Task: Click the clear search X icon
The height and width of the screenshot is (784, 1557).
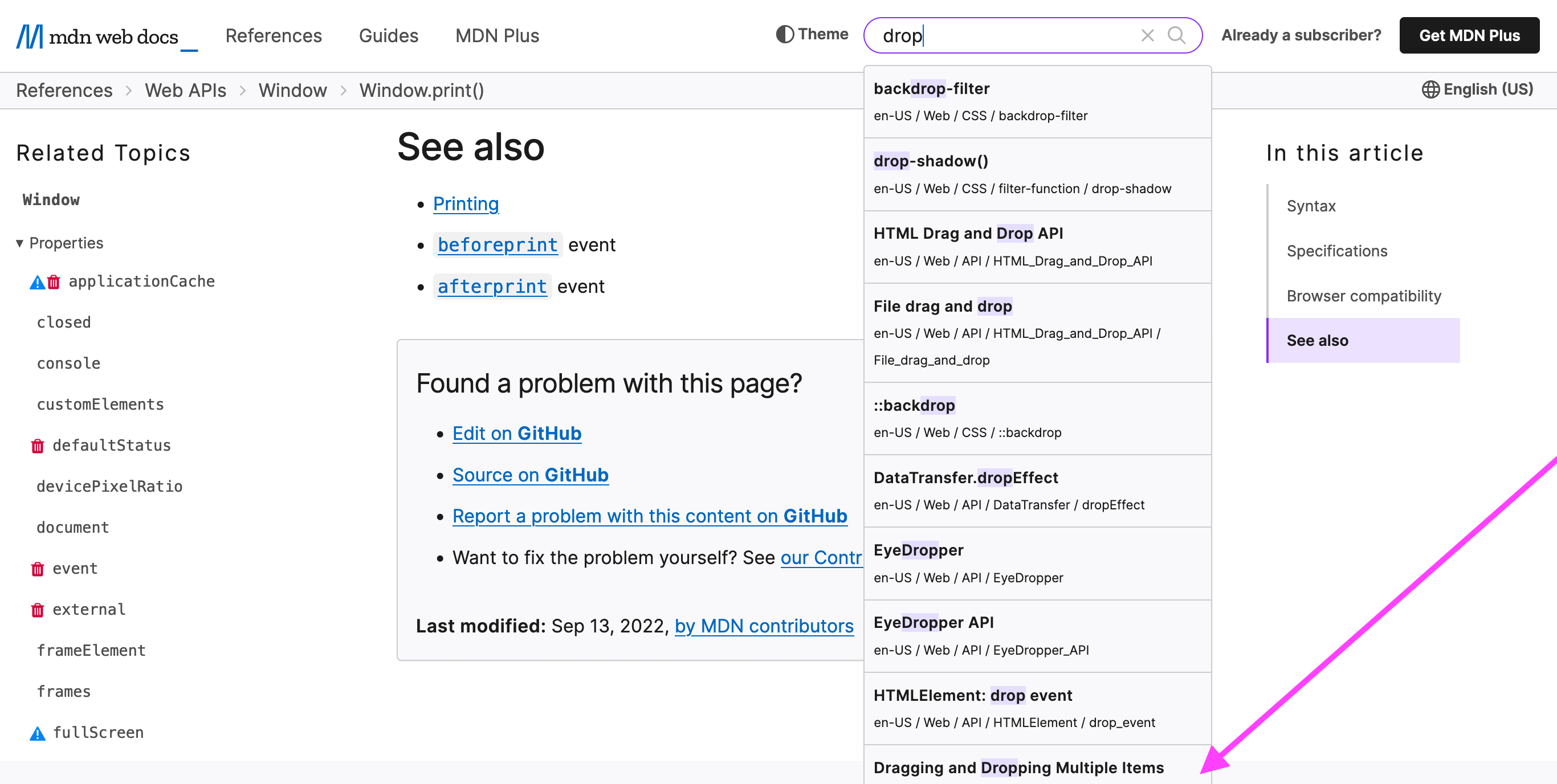Action: tap(1148, 34)
